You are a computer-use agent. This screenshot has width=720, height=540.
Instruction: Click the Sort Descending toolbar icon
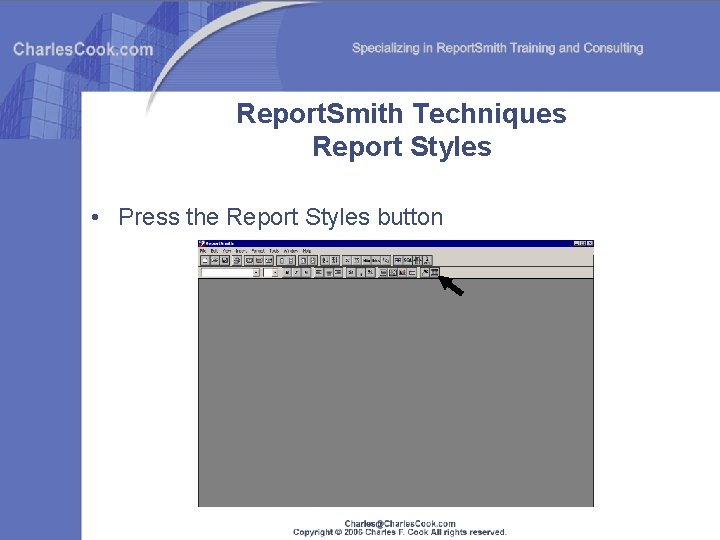335,260
